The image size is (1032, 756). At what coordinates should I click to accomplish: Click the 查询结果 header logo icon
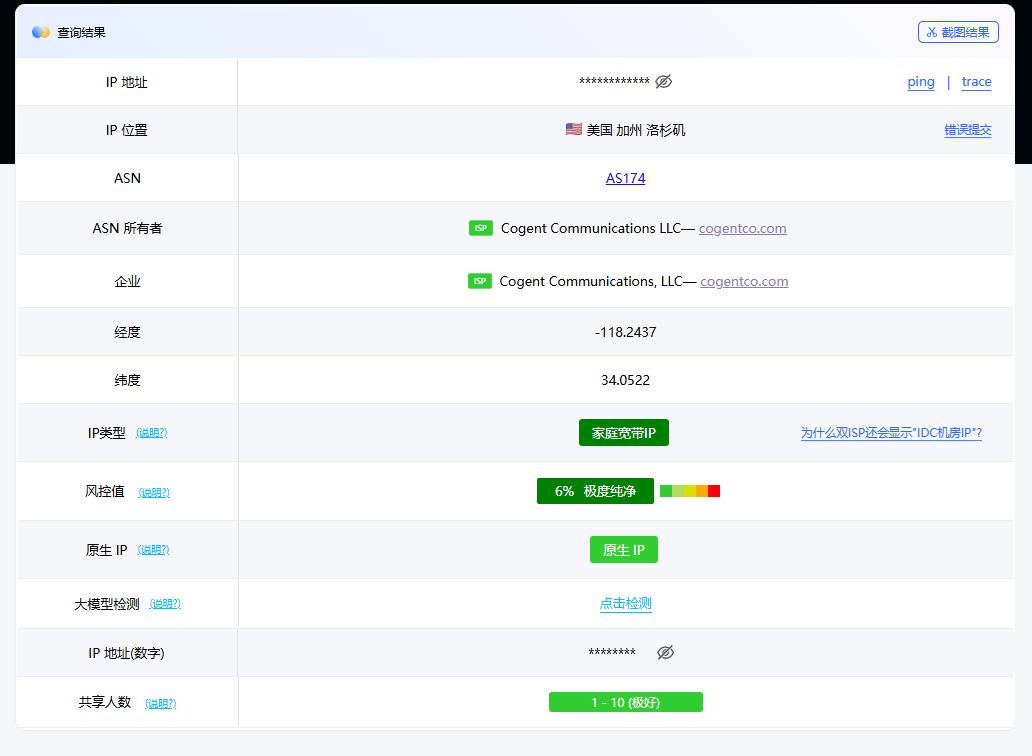[x=41, y=32]
